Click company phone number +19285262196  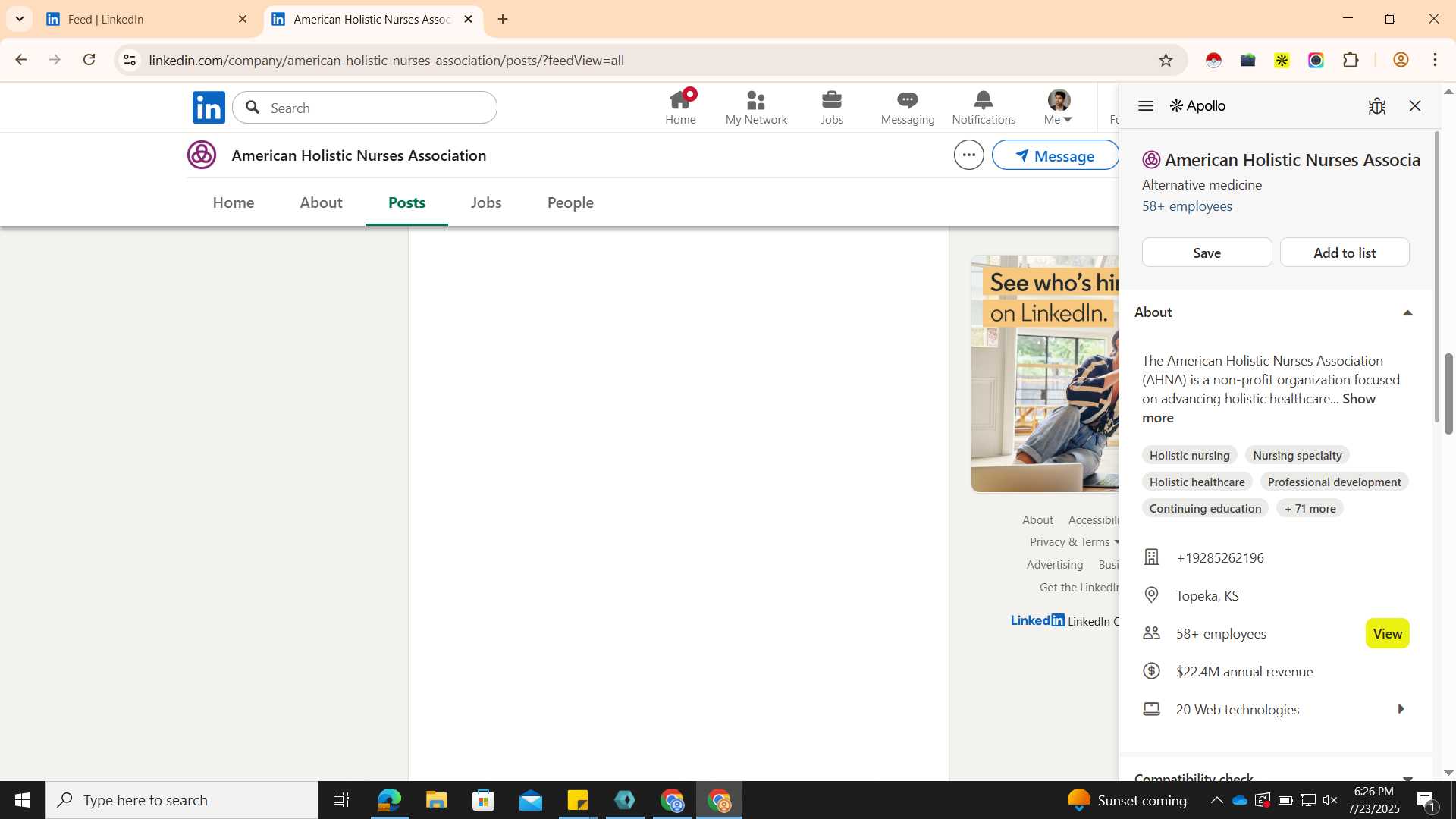(1219, 558)
